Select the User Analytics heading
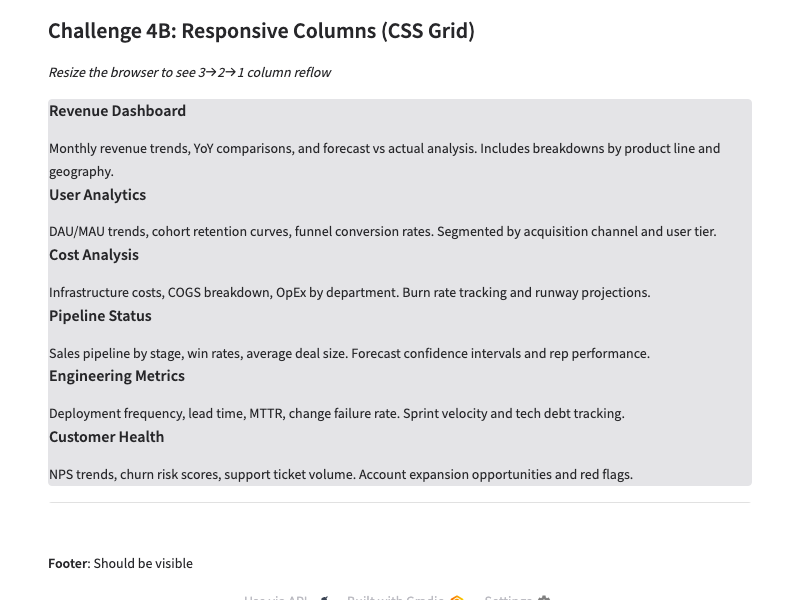Image resolution: width=800 pixels, height=600 pixels. click(x=97, y=195)
